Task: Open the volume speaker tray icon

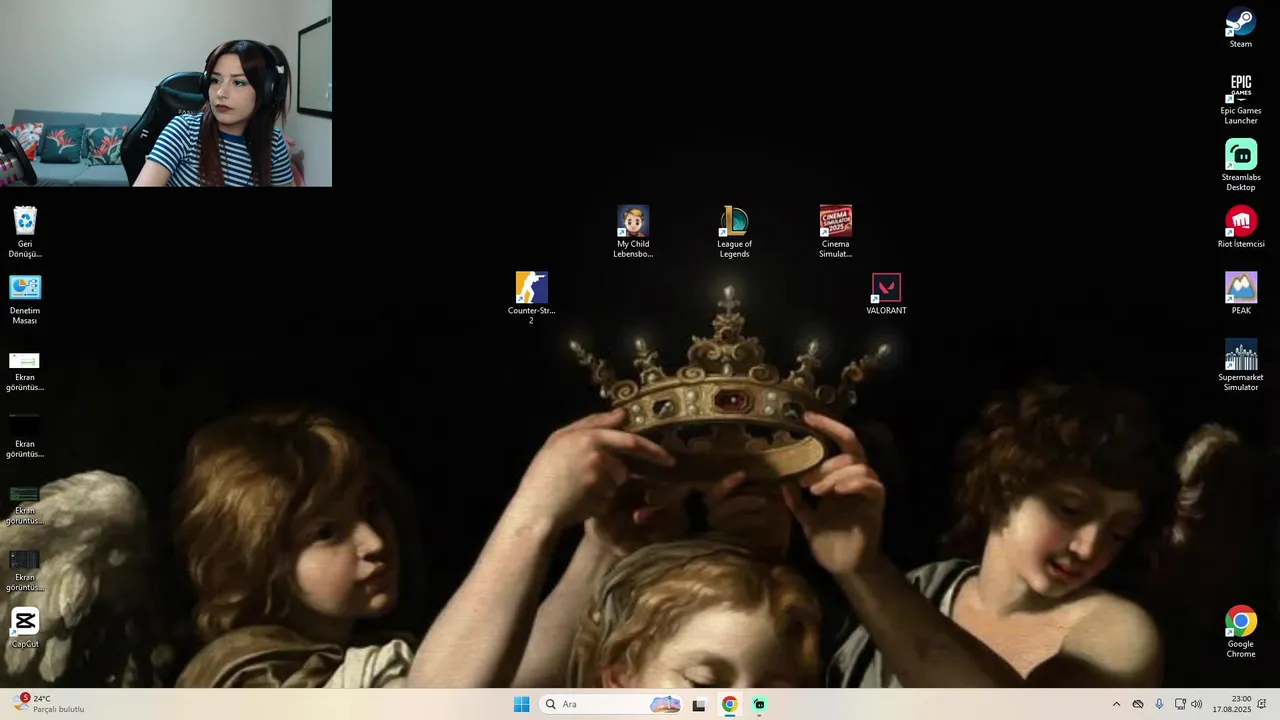Action: point(1197,704)
